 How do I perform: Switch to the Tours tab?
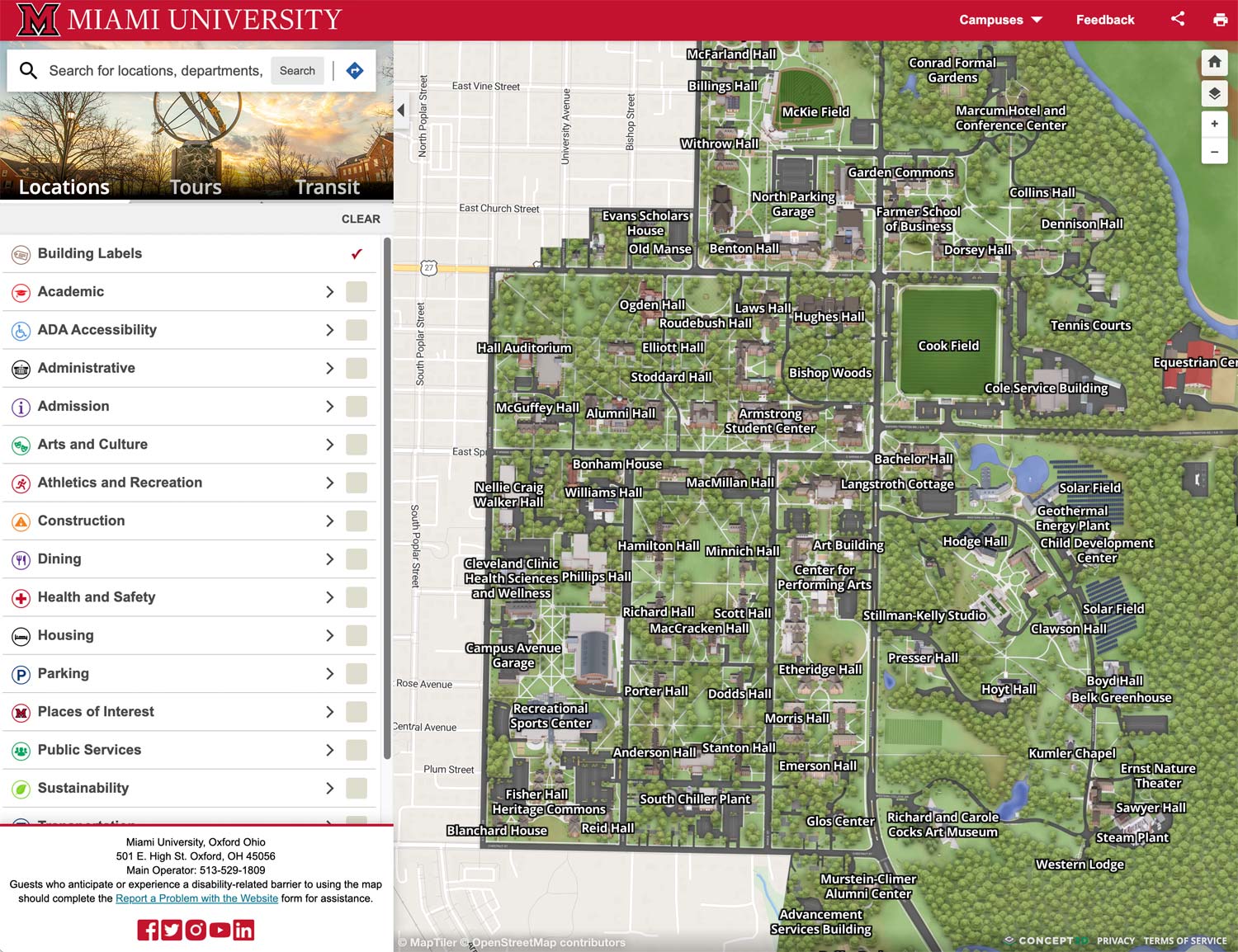[x=195, y=186]
